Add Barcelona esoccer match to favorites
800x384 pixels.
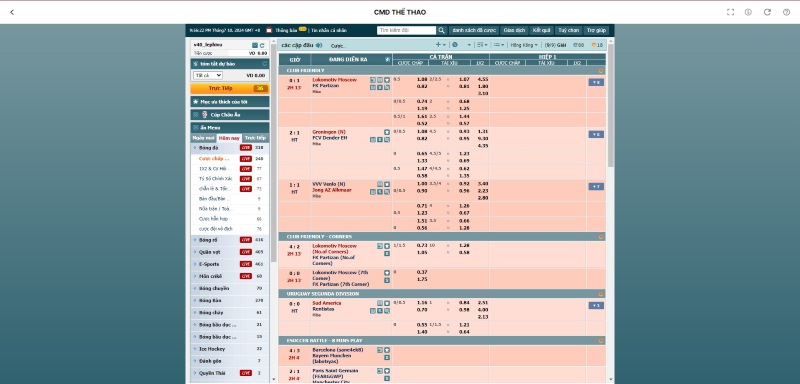[387, 350]
